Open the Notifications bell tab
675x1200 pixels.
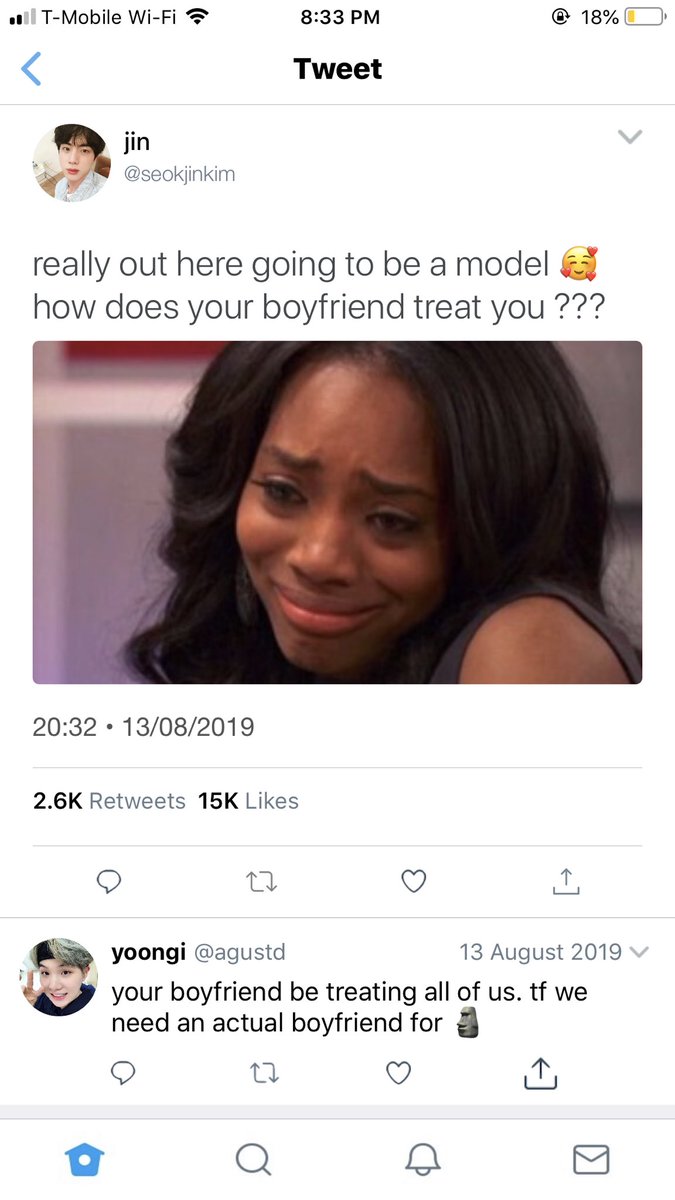[x=421, y=1159]
